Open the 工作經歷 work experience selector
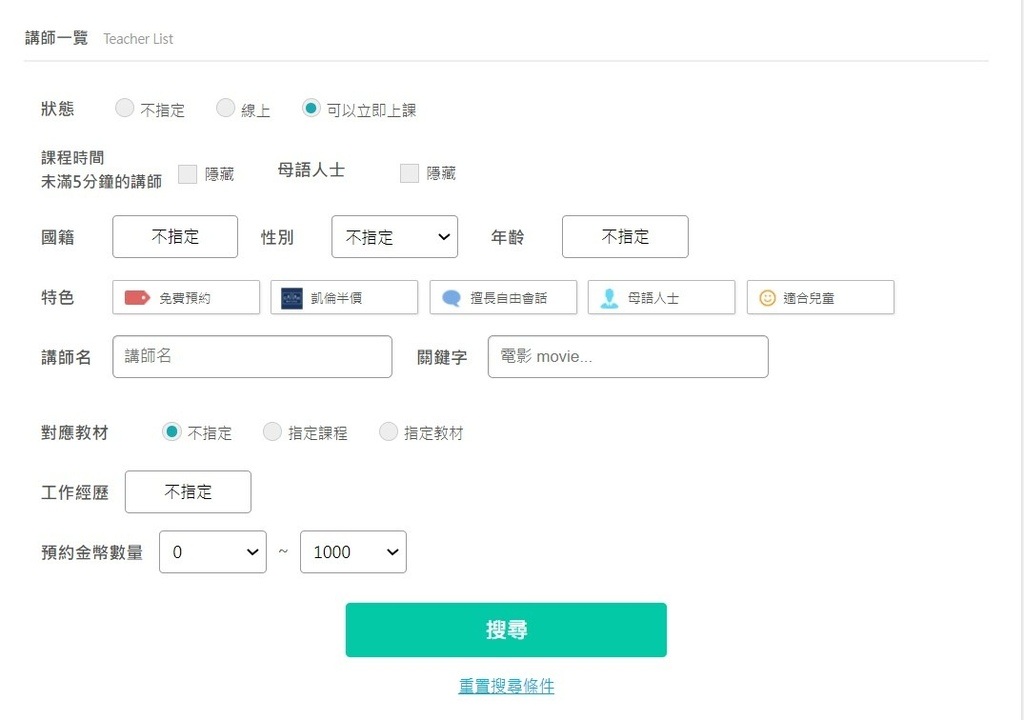Screen dimensions: 1024x720 coord(188,492)
